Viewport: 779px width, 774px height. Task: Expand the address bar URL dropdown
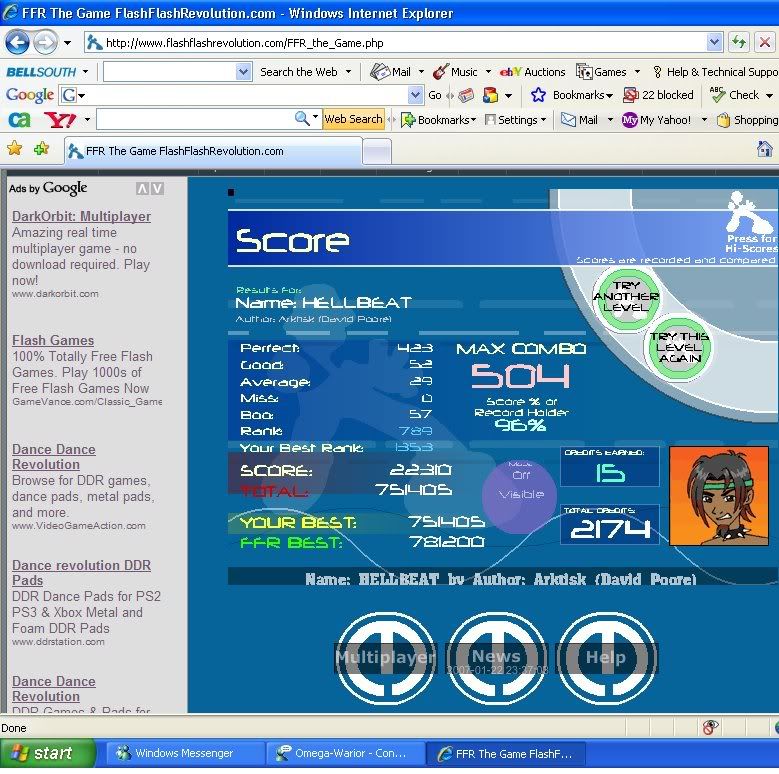pyautogui.click(x=714, y=43)
